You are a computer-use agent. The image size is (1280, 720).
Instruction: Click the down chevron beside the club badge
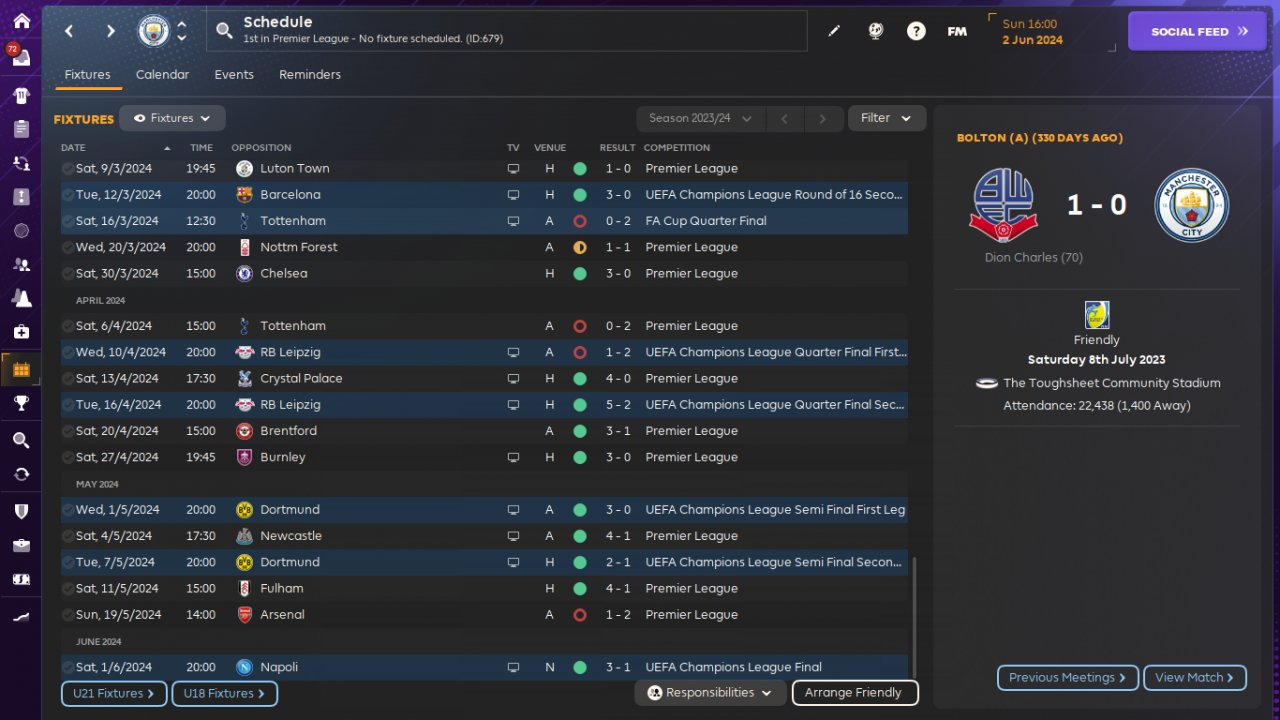pos(181,38)
